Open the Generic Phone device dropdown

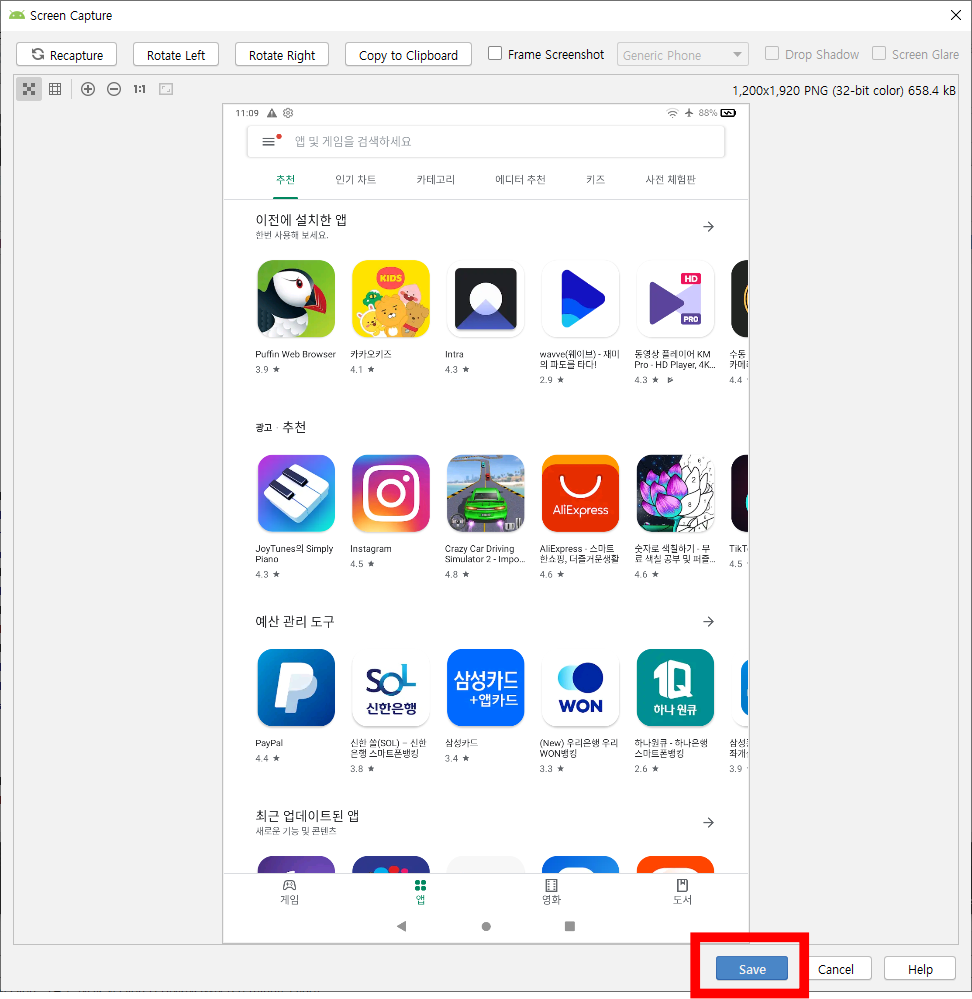682,55
